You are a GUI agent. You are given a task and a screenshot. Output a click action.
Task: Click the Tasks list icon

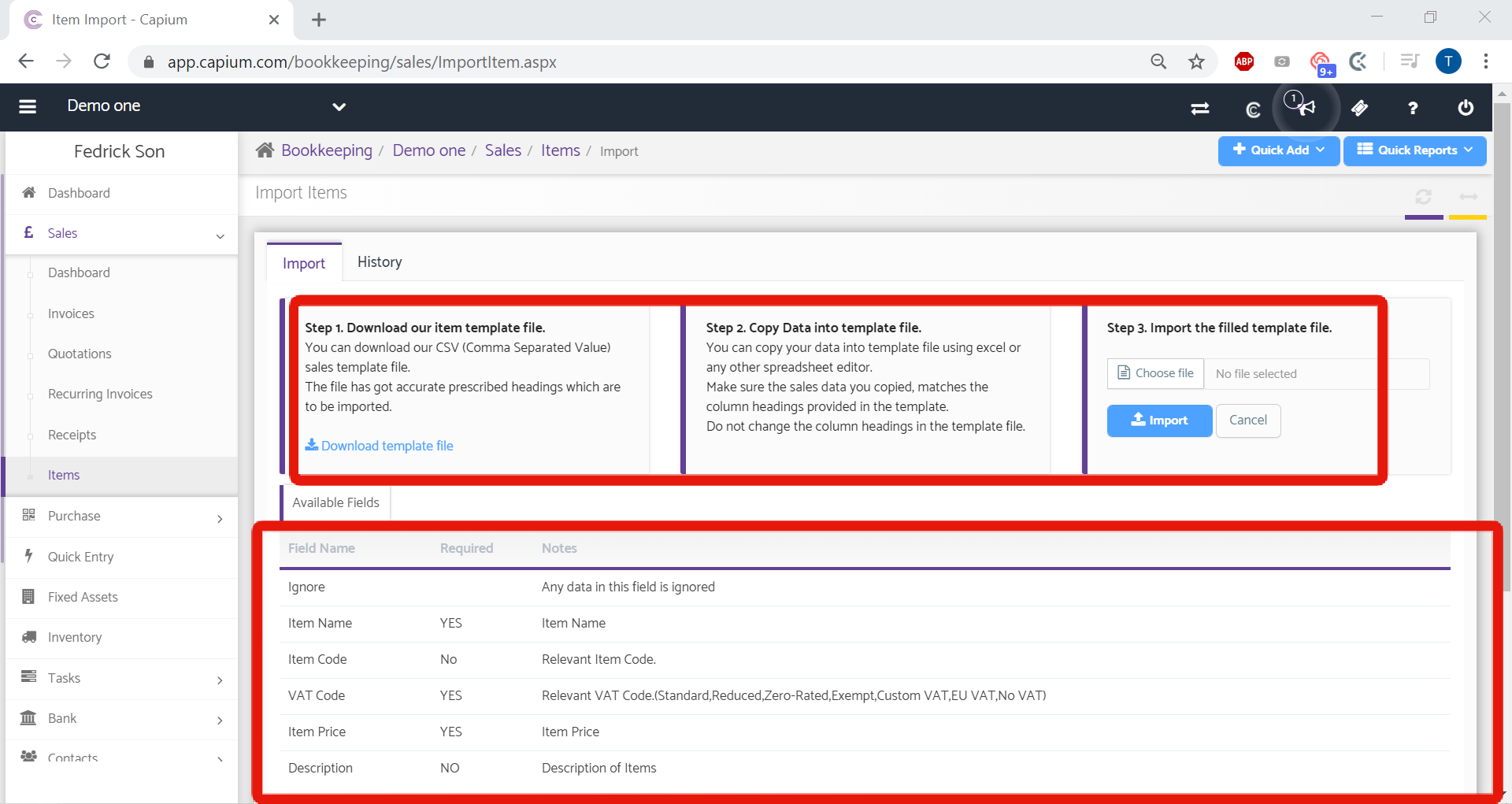(x=29, y=677)
